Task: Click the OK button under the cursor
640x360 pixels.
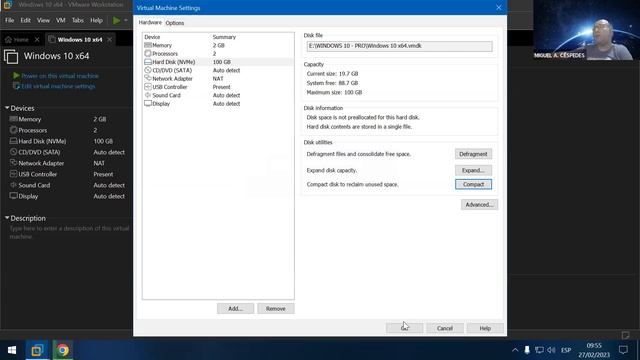Action: (404, 328)
